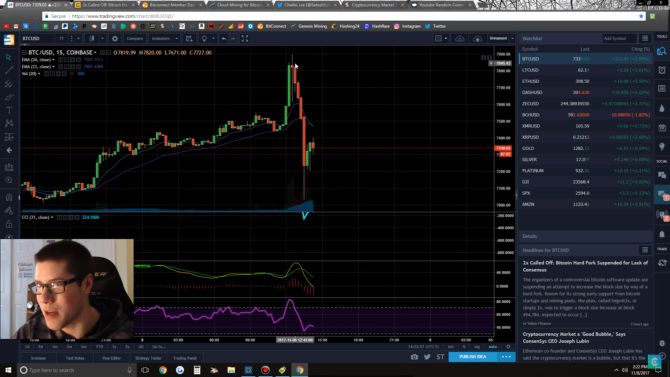
Task: Open the Pine Editor tab
Action: coord(111,358)
